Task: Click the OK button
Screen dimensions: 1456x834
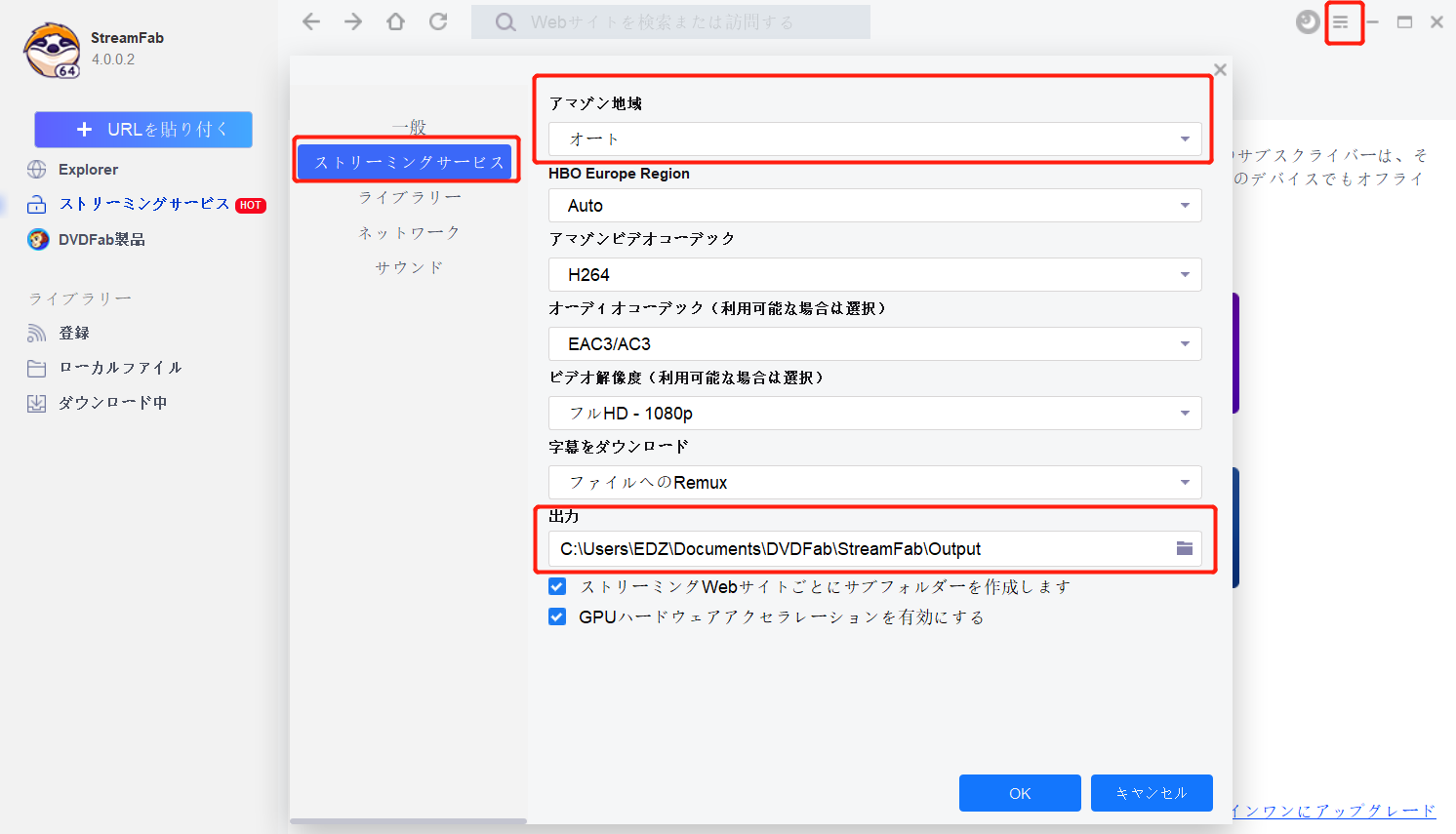Action: click(x=1020, y=793)
